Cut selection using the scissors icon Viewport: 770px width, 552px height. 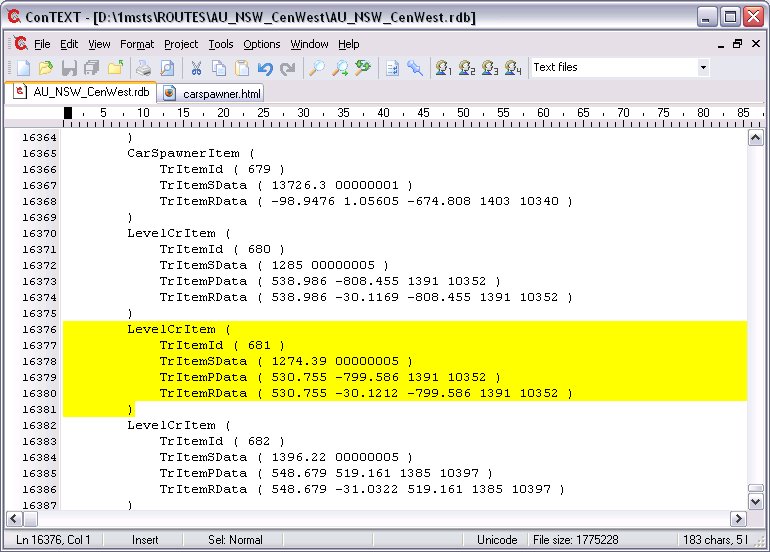pyautogui.click(x=196, y=68)
